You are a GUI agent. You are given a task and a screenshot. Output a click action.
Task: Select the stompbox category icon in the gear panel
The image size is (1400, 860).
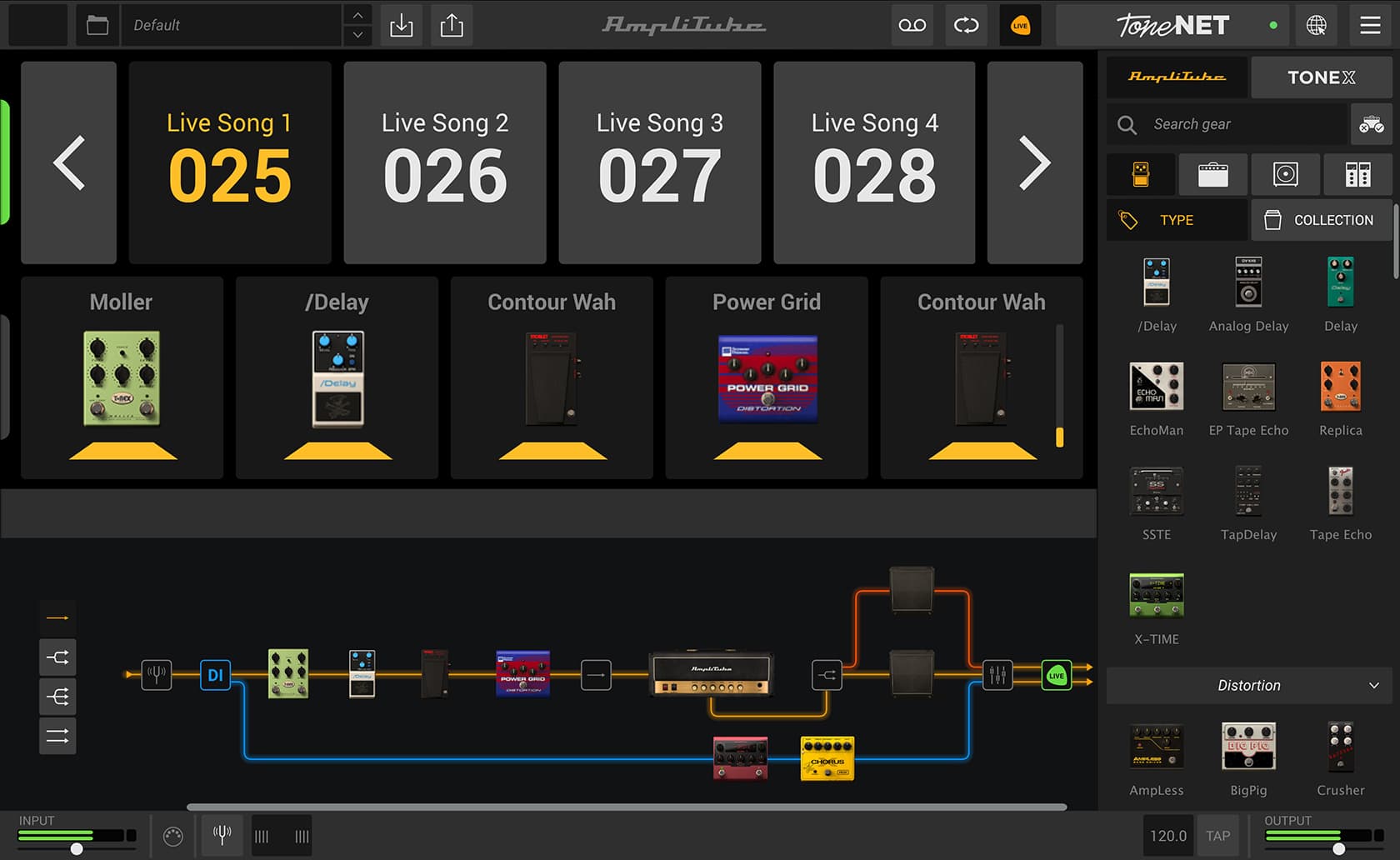tap(1141, 174)
